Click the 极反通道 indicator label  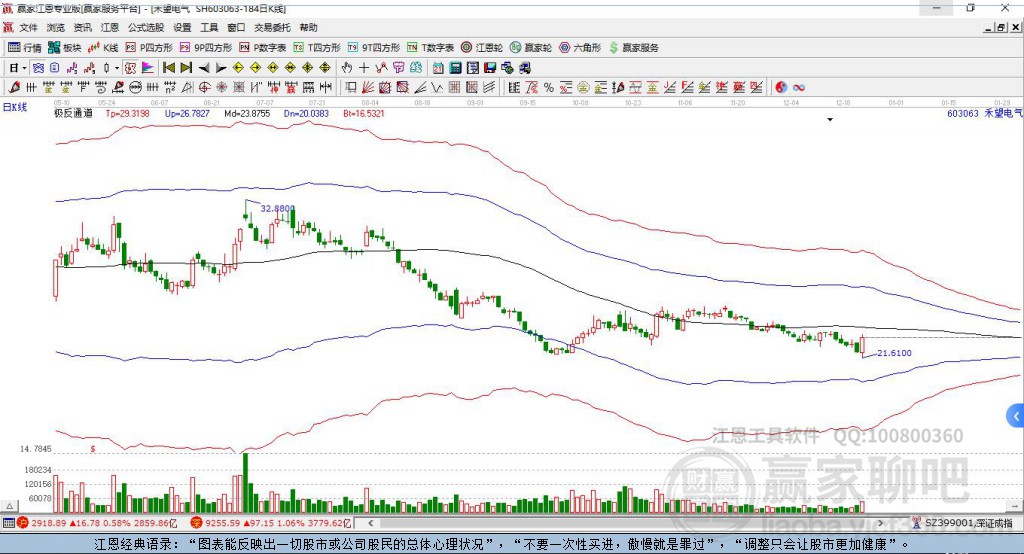(x=73, y=114)
